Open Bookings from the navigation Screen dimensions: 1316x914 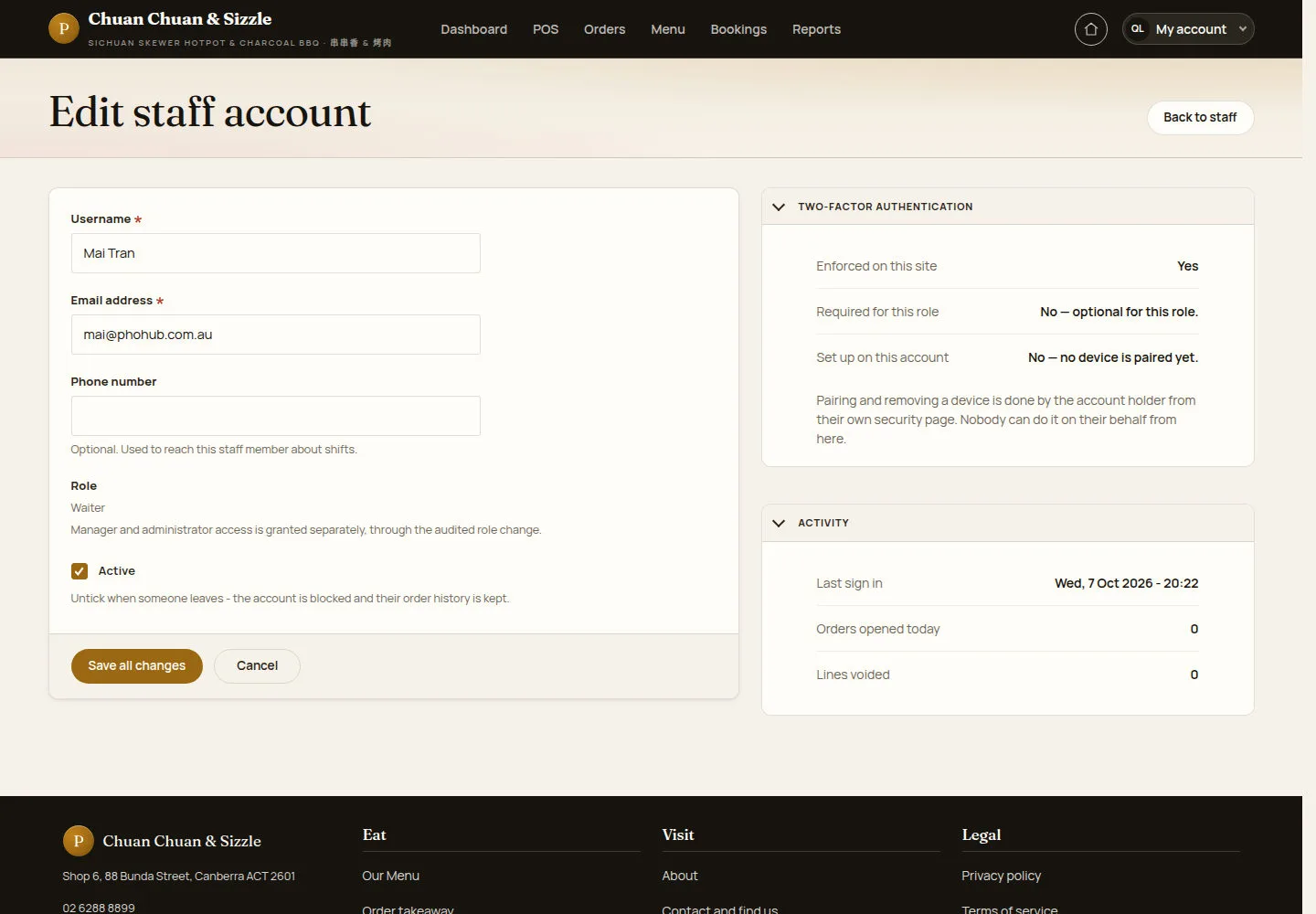738,29
